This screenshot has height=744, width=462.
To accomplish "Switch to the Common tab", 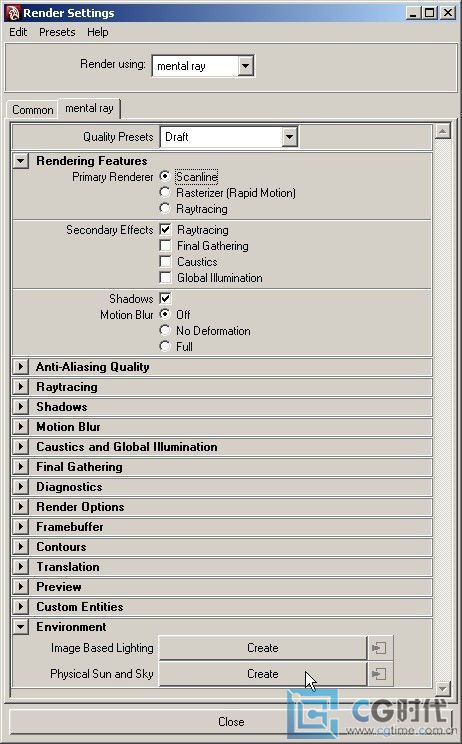I will (33, 110).
